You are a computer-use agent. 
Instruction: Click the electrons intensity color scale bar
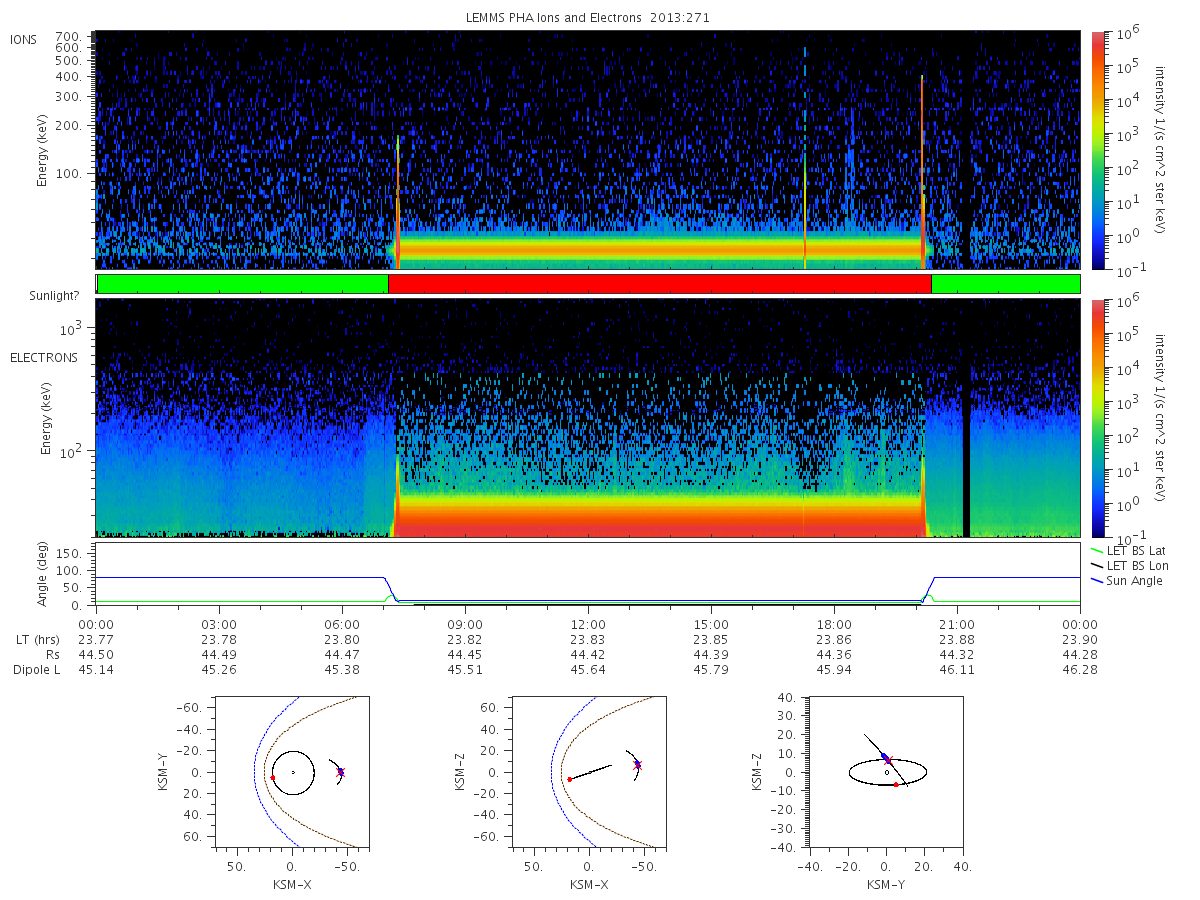[x=1098, y=418]
